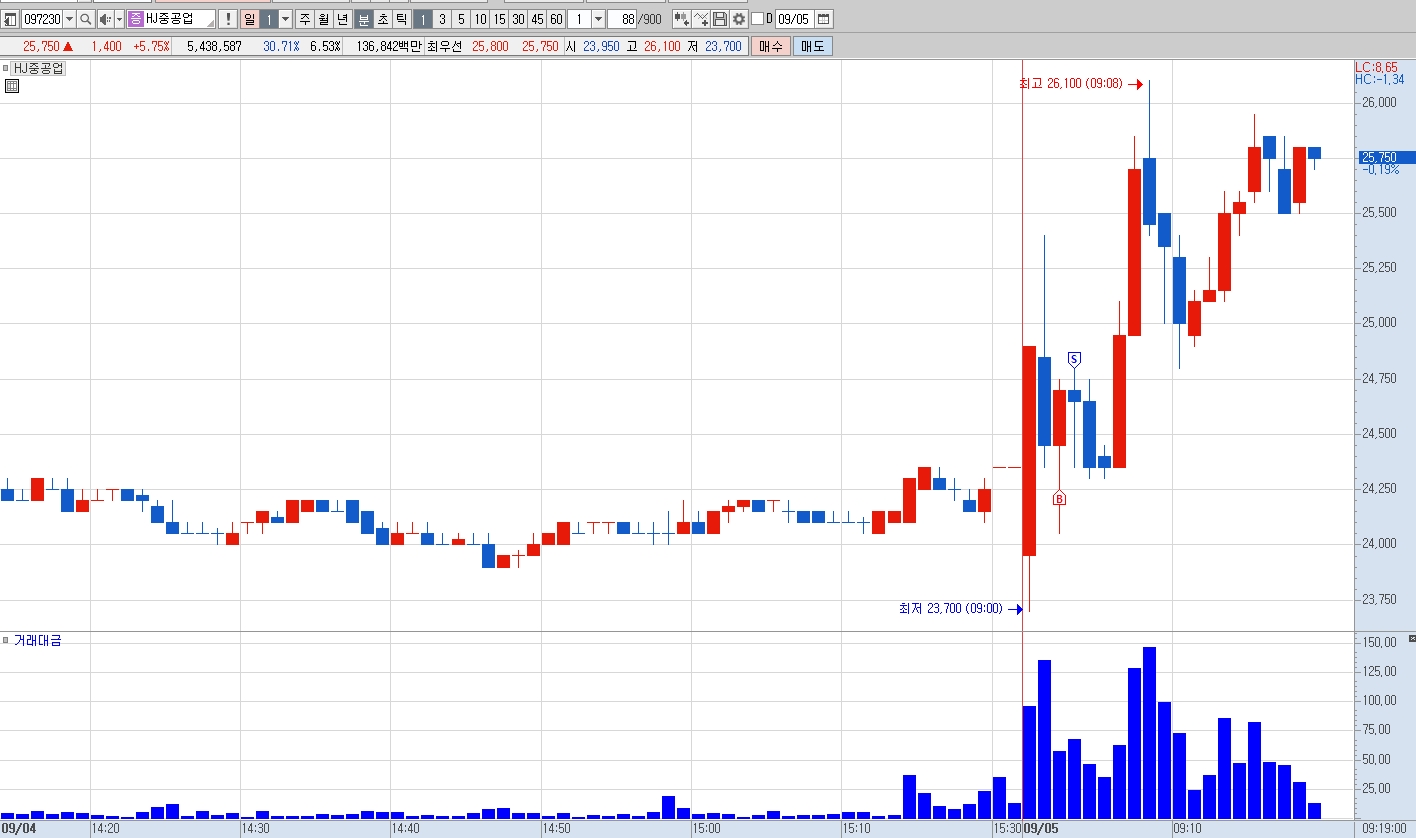Select the 30 minute interval tab
Screen dimensions: 1416x838
pyautogui.click(x=519, y=19)
